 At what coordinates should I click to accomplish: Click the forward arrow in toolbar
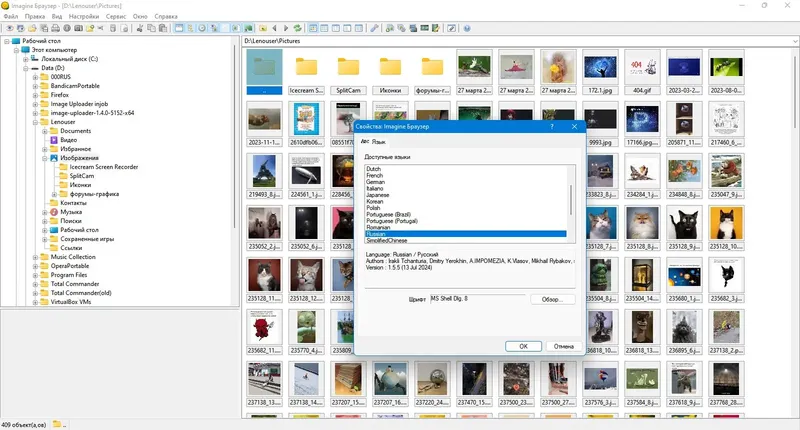(286, 28)
